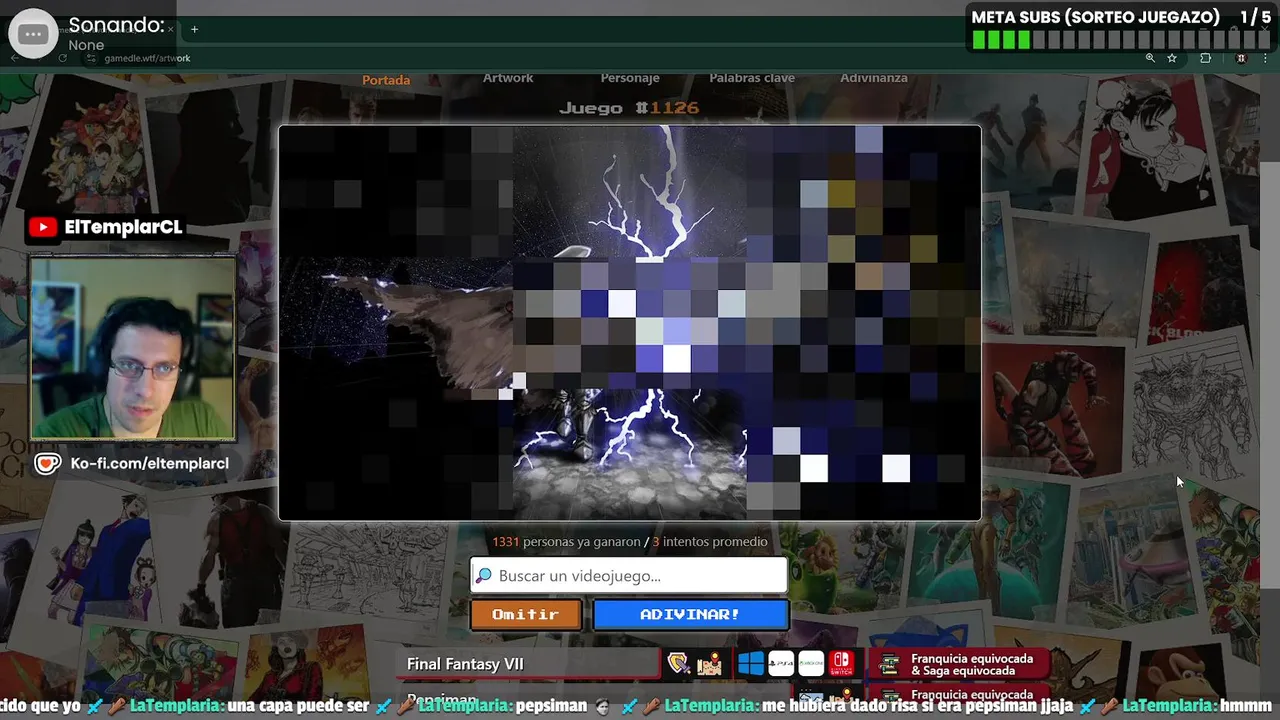Viewport: 1280px width, 720px height.
Task: Click the browser zoom magnifier icon
Action: click(1150, 58)
